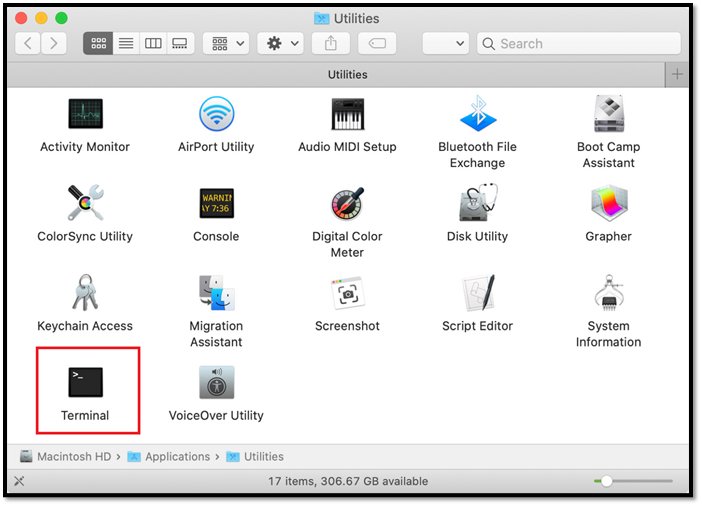
Task: Open the group-by arrangement dropdown
Action: click(x=226, y=43)
